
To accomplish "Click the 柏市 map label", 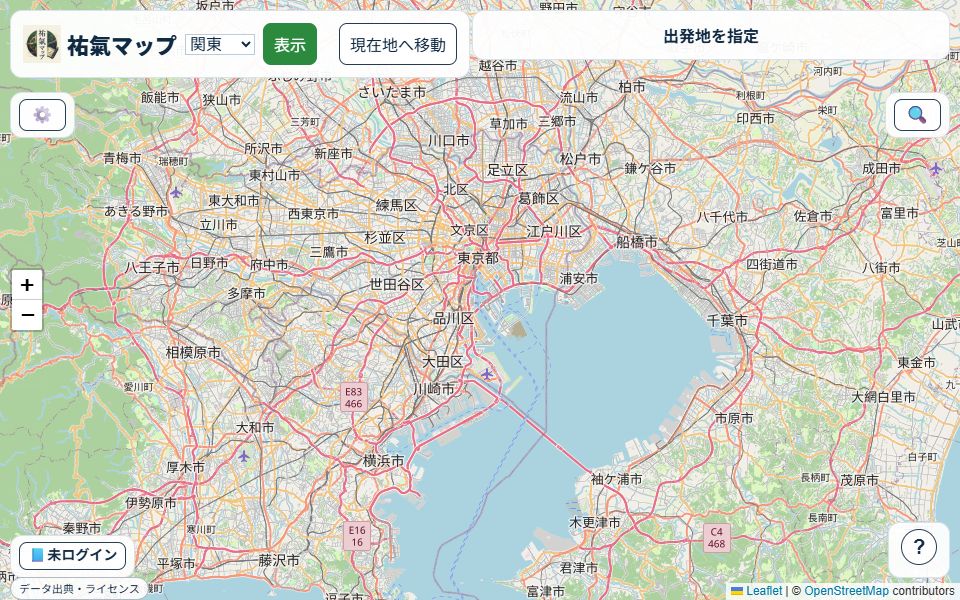I will 631,86.
